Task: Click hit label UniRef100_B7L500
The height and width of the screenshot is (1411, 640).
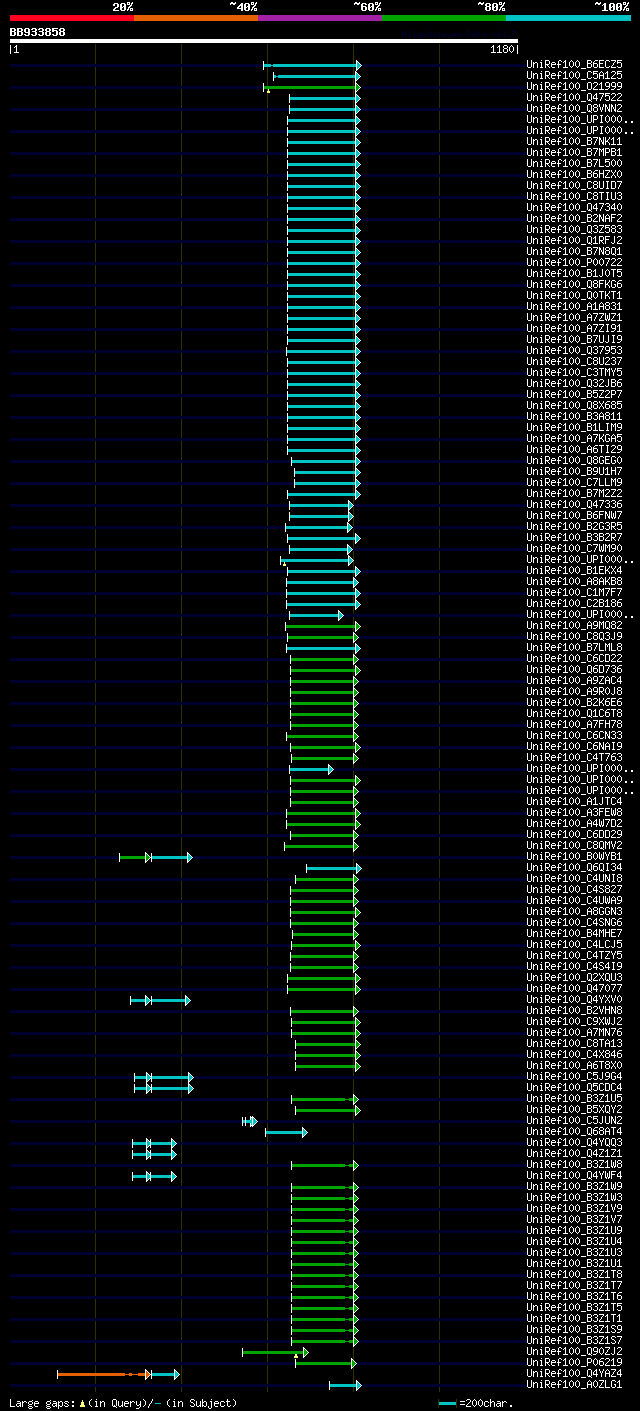Action: (574, 163)
